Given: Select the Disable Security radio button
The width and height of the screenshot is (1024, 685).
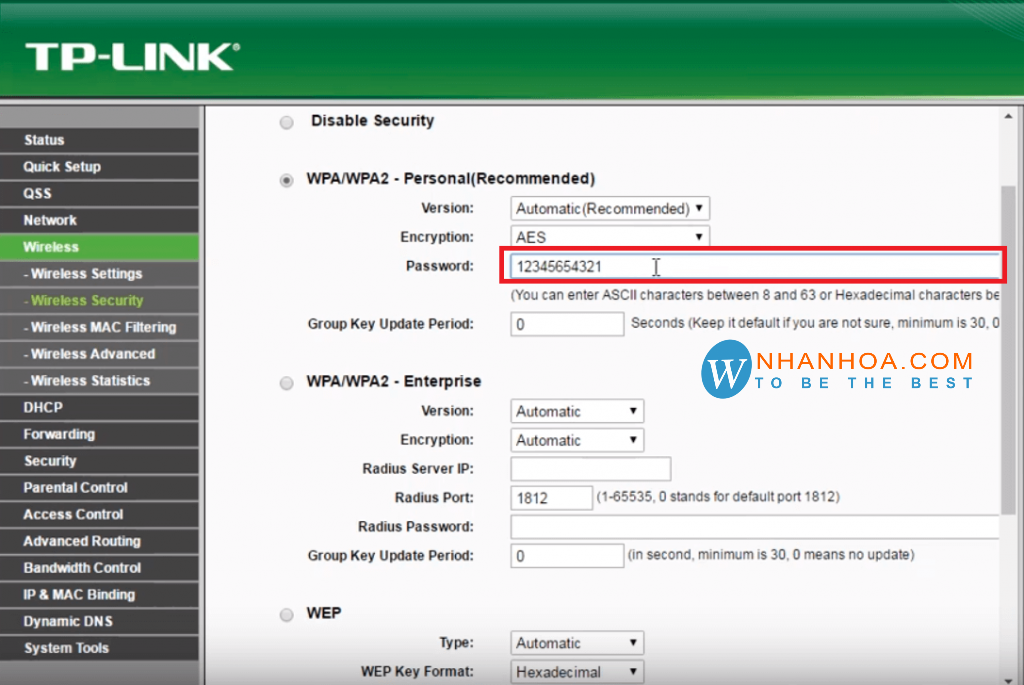Looking at the screenshot, I should (x=286, y=121).
